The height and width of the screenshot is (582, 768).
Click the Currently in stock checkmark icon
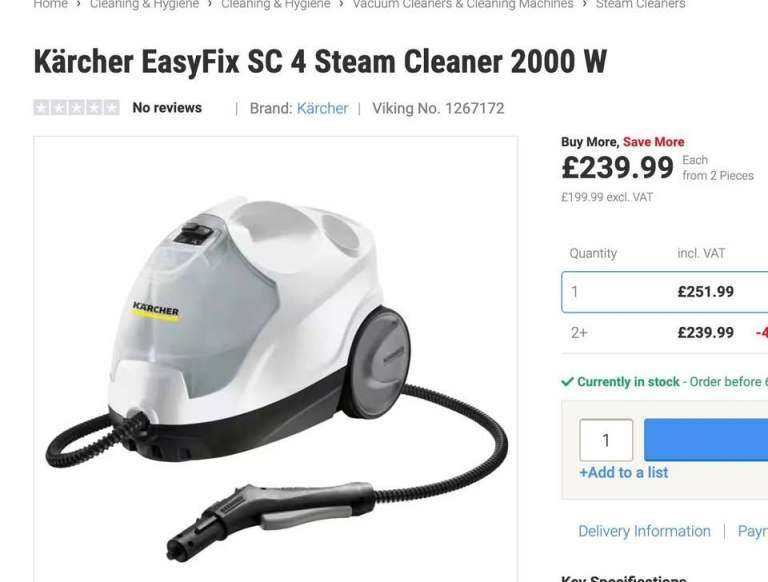click(x=567, y=382)
